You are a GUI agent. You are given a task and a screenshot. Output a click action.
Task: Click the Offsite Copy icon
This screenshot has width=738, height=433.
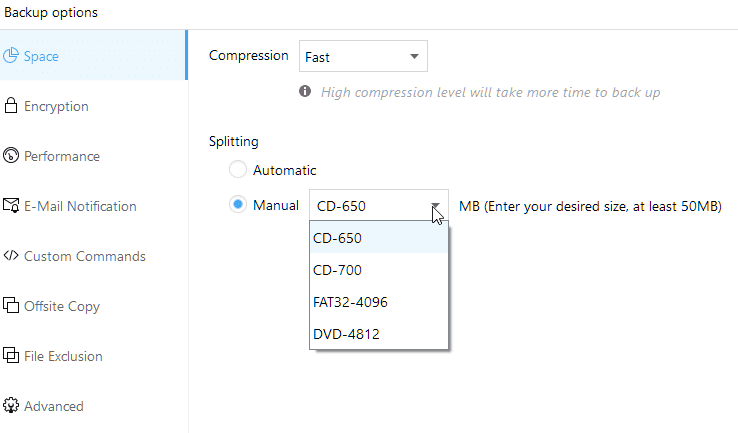[11, 305]
